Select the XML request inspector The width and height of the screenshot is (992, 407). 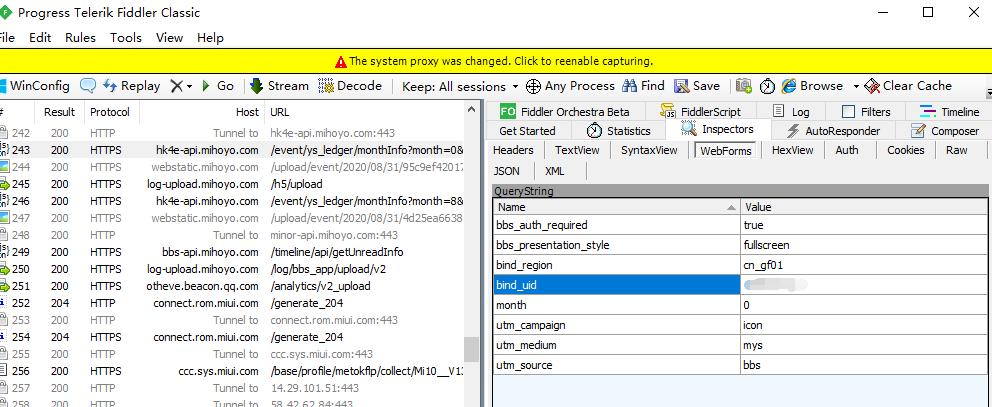554,171
